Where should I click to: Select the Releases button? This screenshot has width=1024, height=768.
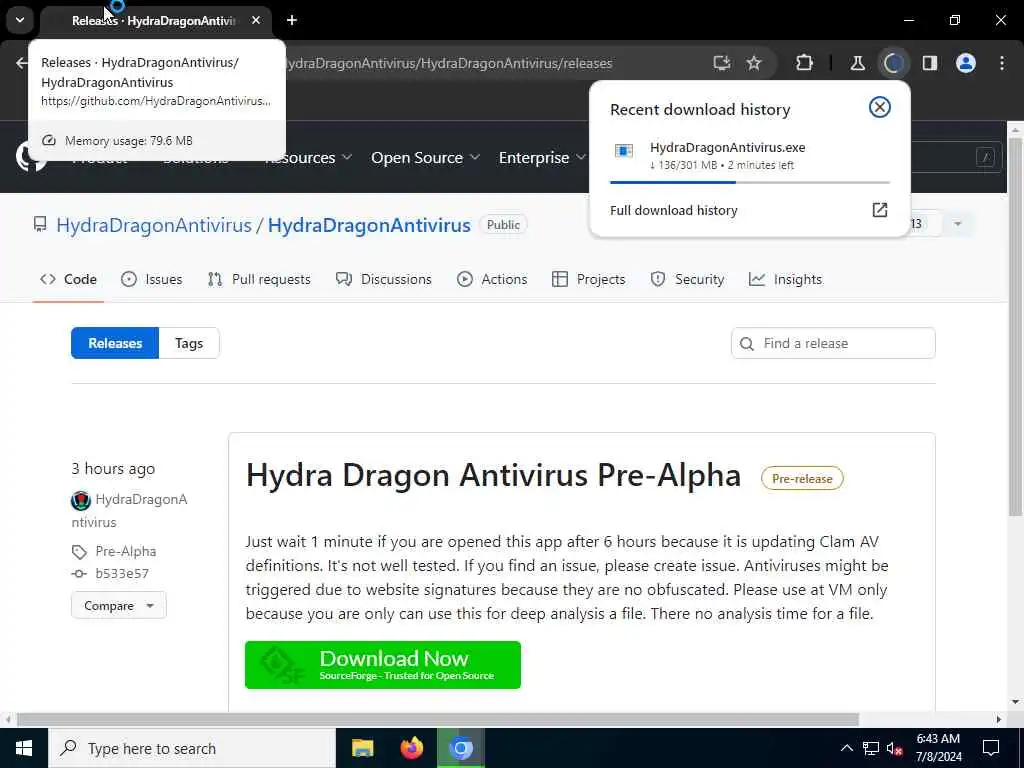115,343
